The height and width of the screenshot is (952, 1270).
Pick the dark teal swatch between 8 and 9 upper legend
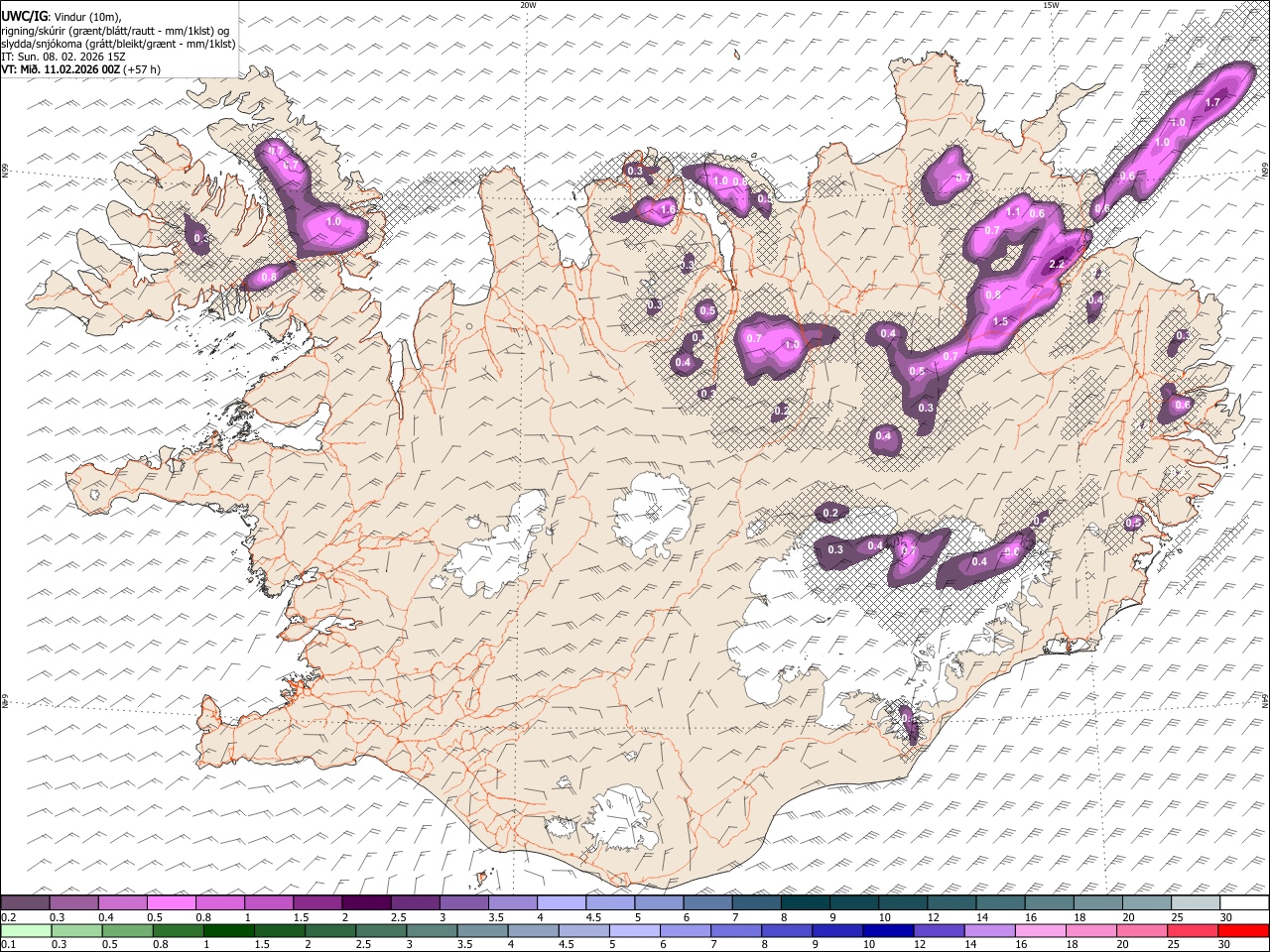tap(805, 903)
